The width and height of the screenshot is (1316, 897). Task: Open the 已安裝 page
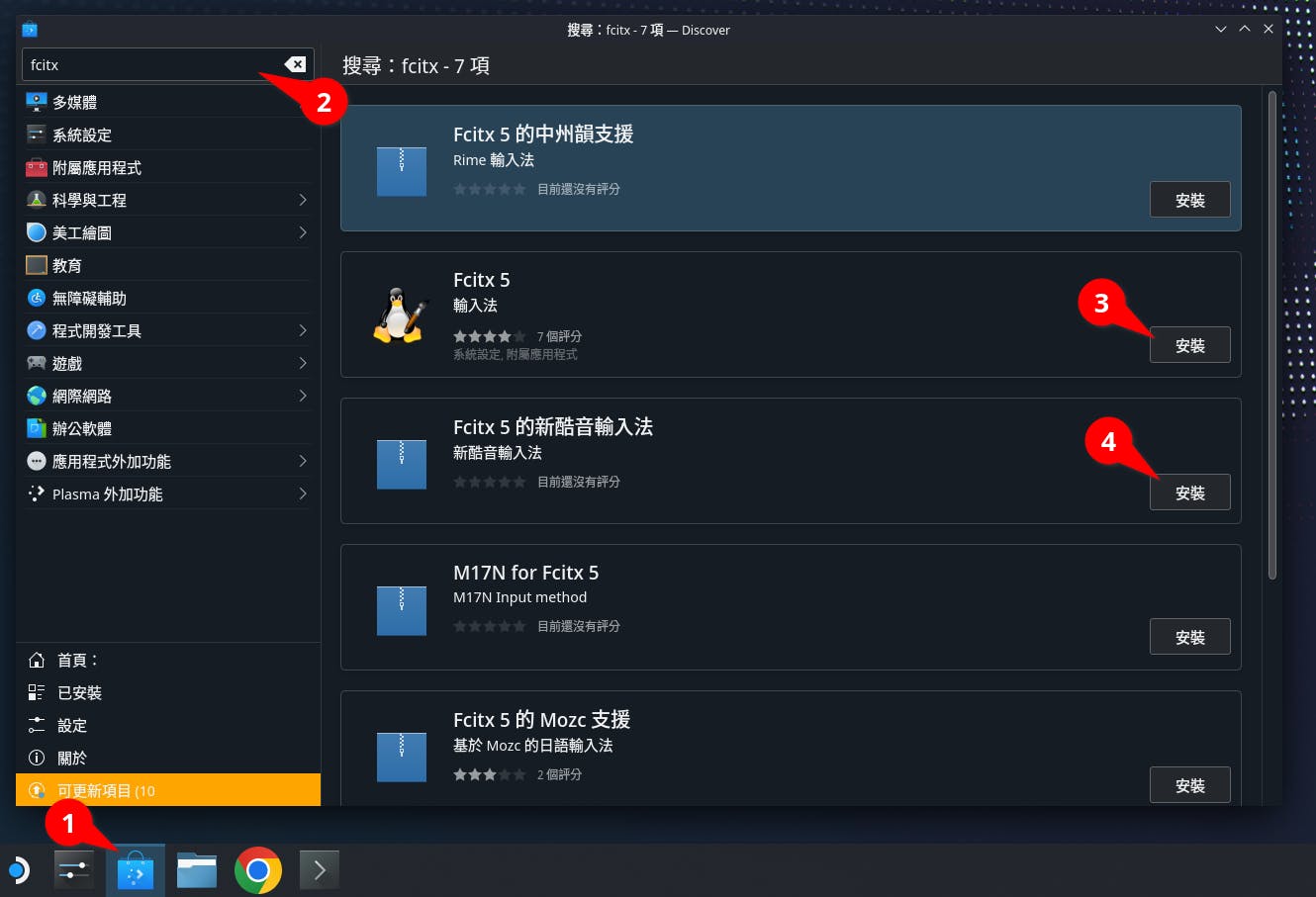168,692
